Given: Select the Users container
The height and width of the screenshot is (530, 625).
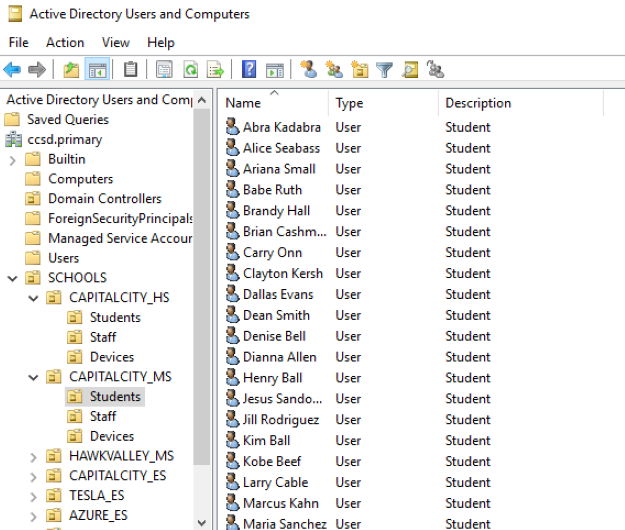Looking at the screenshot, I should point(63,258).
